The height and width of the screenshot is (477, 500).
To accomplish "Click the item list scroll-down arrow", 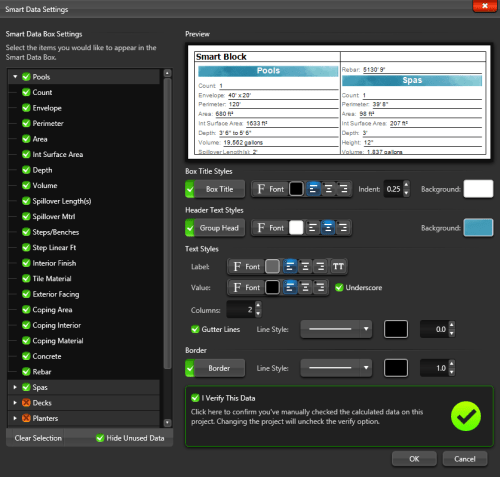I will 167,423.
